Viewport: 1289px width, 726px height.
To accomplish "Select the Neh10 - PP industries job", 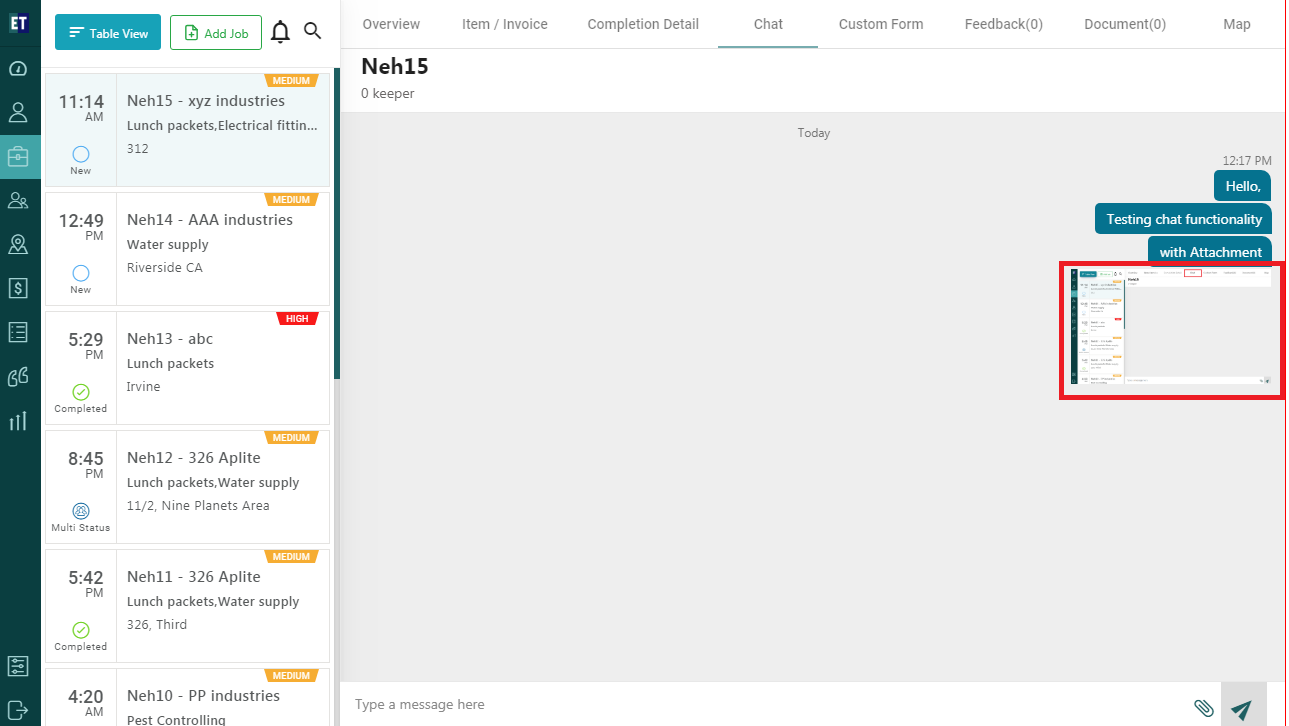I will pos(187,698).
